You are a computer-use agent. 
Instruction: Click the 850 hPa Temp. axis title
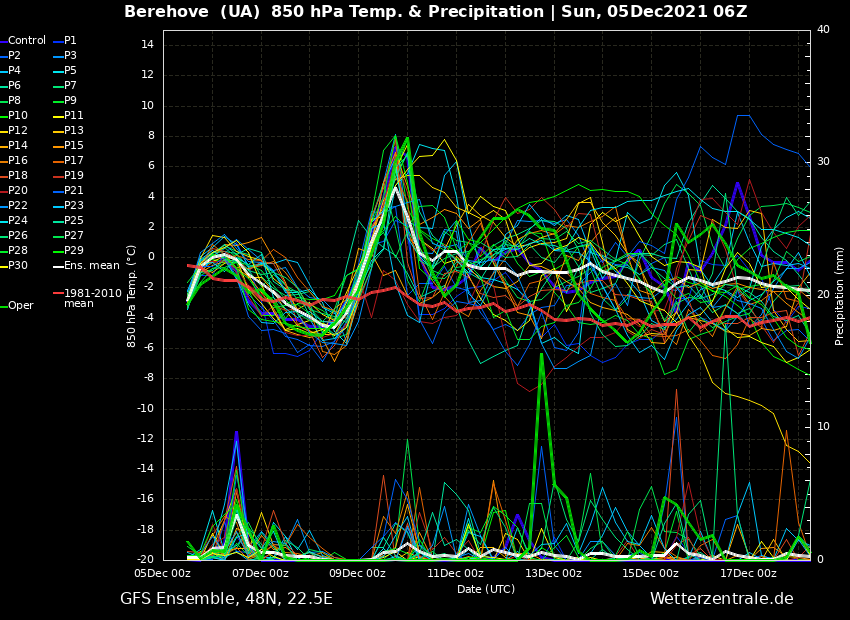point(132,295)
